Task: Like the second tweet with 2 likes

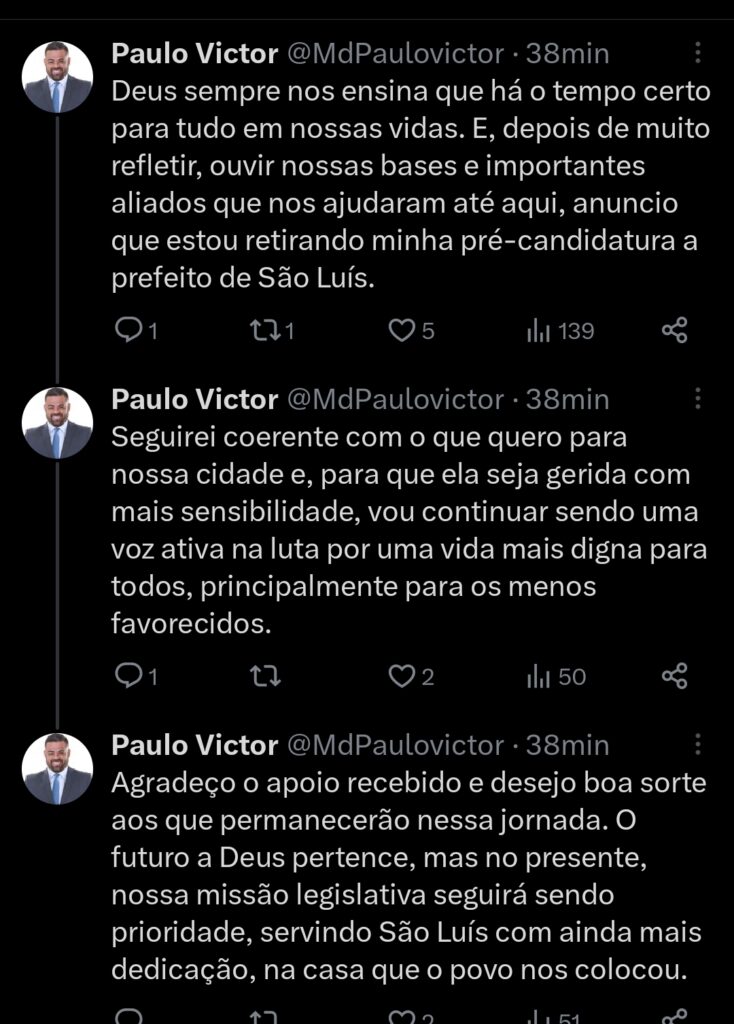Action: (x=401, y=677)
